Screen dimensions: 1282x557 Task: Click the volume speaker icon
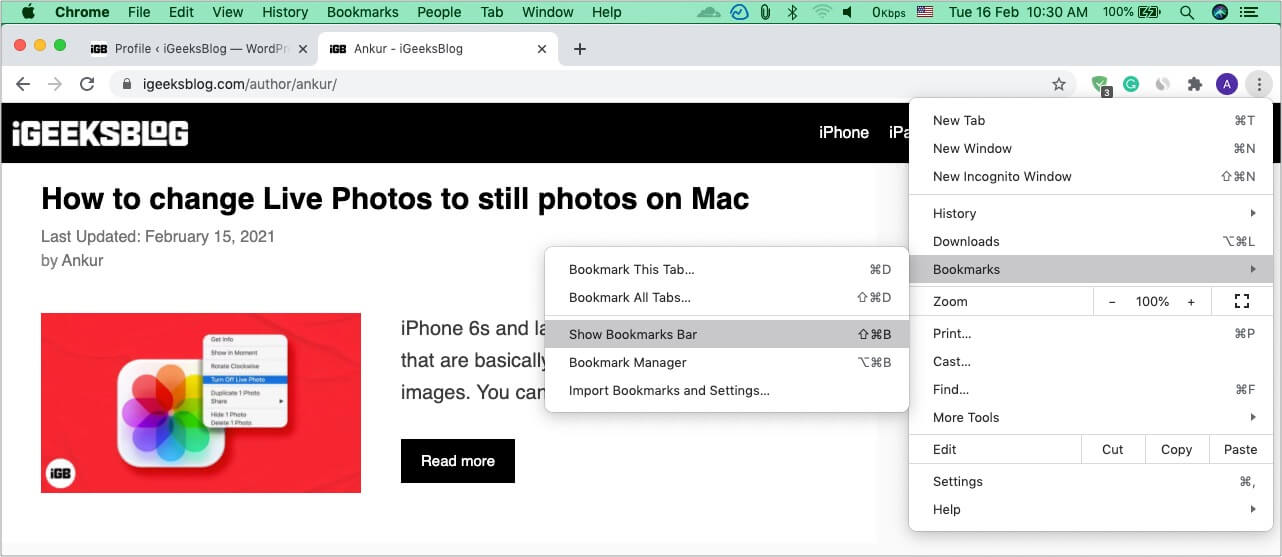[848, 12]
